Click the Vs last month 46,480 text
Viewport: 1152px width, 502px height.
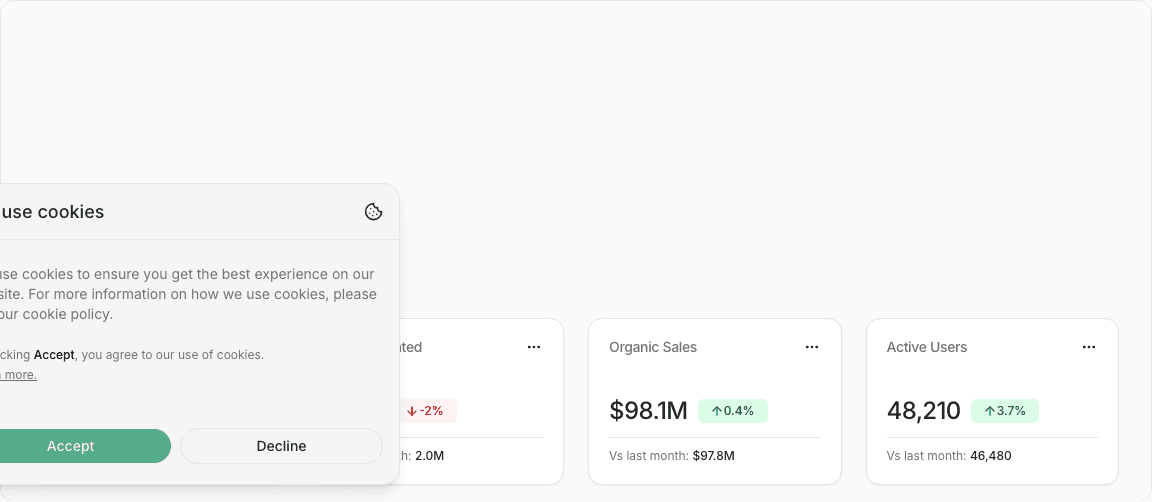point(949,456)
